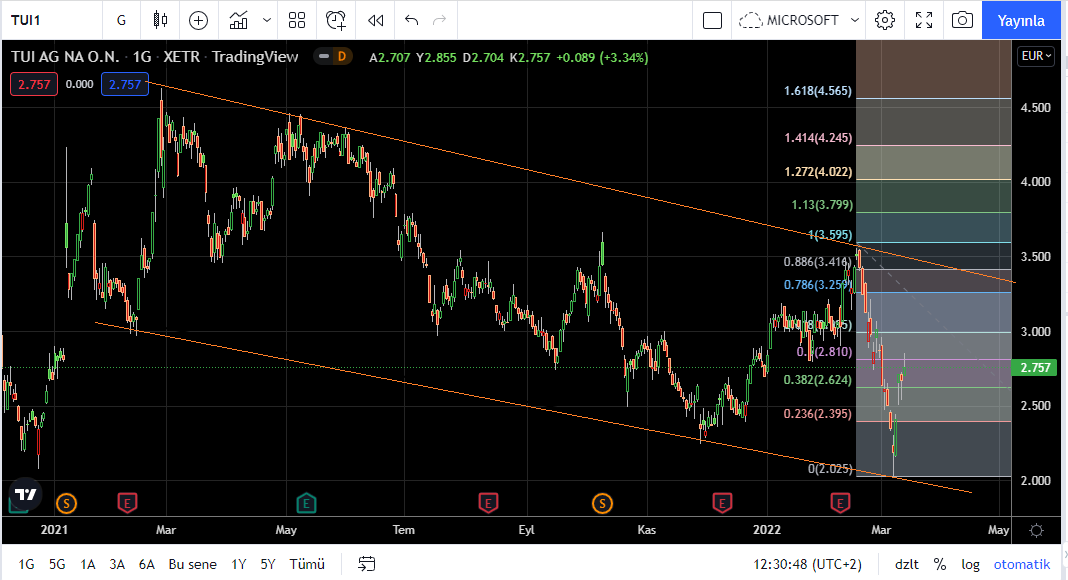Select the 1.272(4.022) Fibonacci level label
Image resolution: width=1068 pixels, height=580 pixels.
(818, 172)
